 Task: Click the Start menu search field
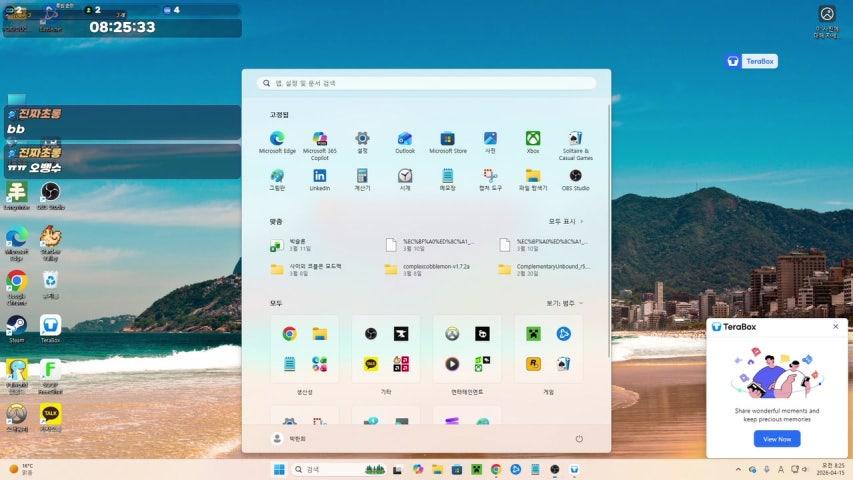coord(426,84)
